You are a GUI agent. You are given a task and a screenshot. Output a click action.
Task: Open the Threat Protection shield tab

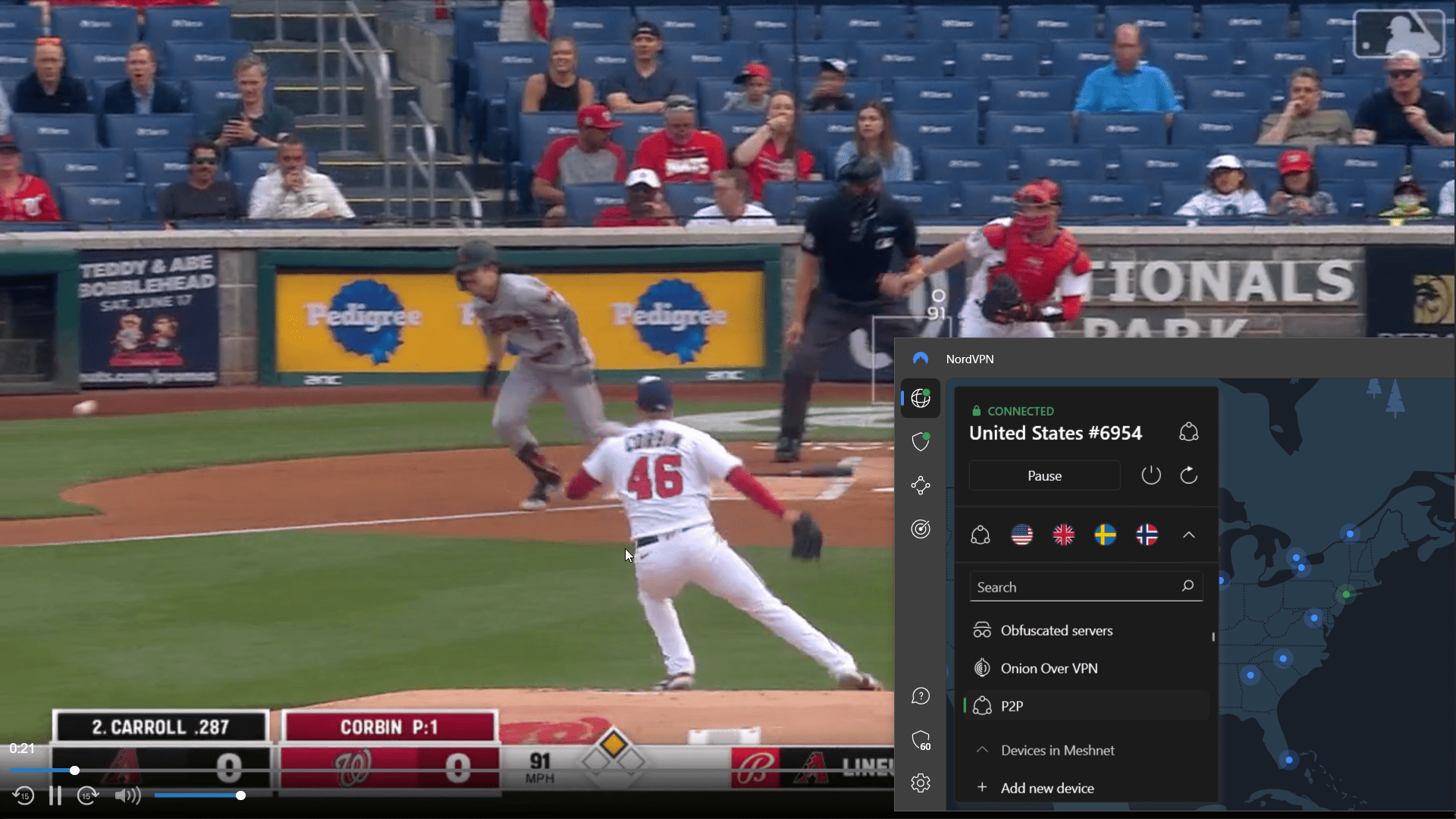point(921,441)
